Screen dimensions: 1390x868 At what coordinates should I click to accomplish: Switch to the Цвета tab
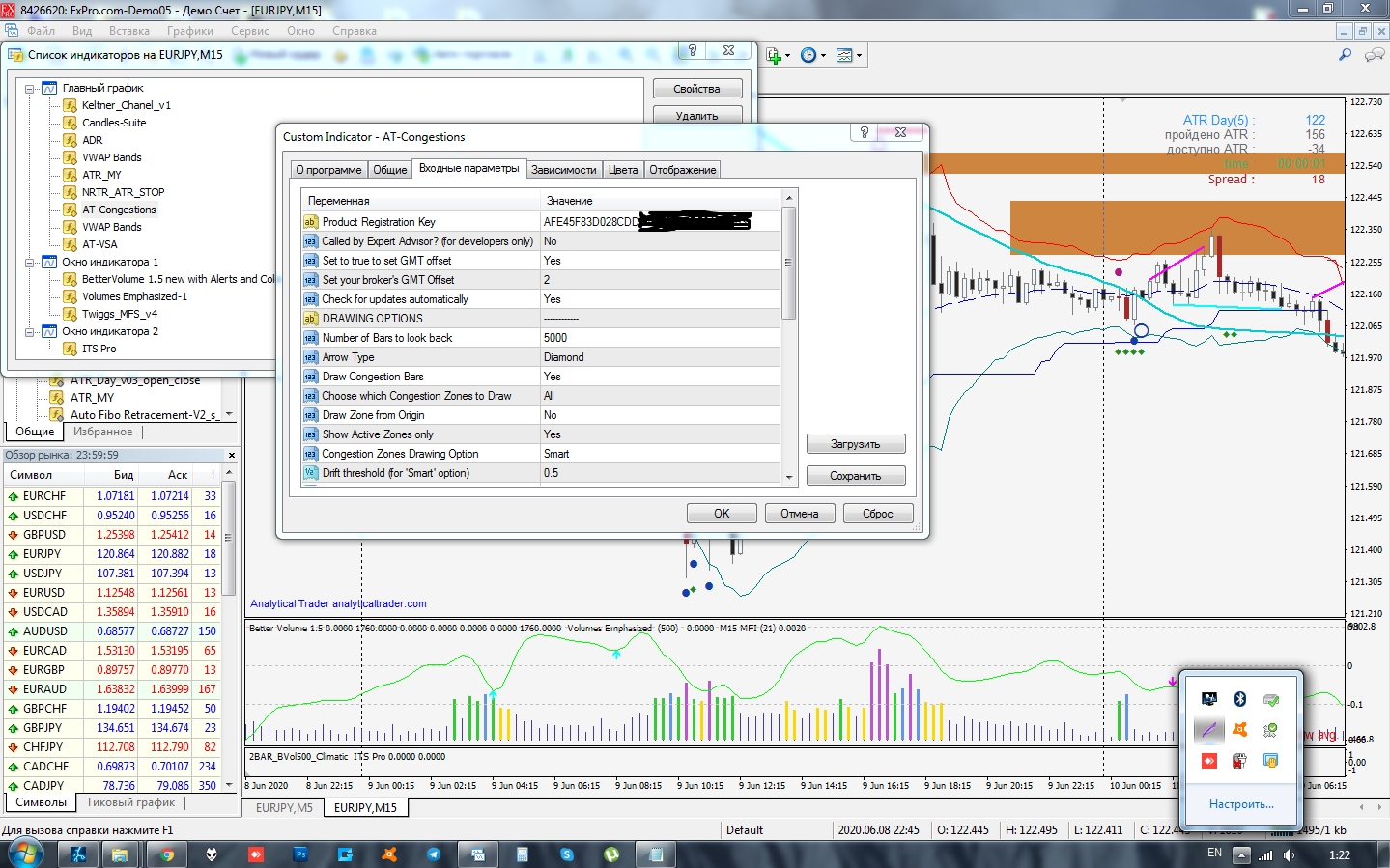click(623, 170)
